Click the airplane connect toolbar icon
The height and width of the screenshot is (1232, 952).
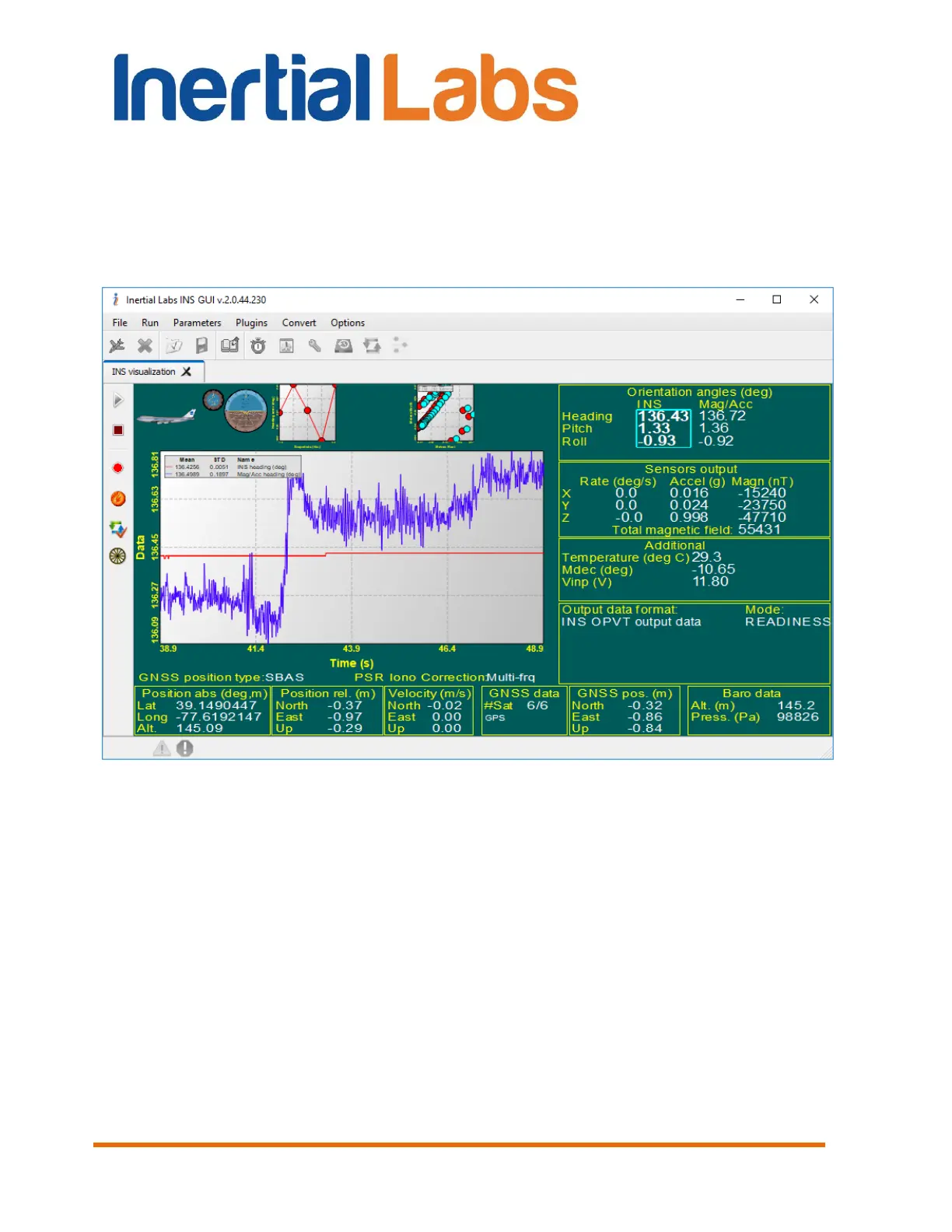(117, 345)
